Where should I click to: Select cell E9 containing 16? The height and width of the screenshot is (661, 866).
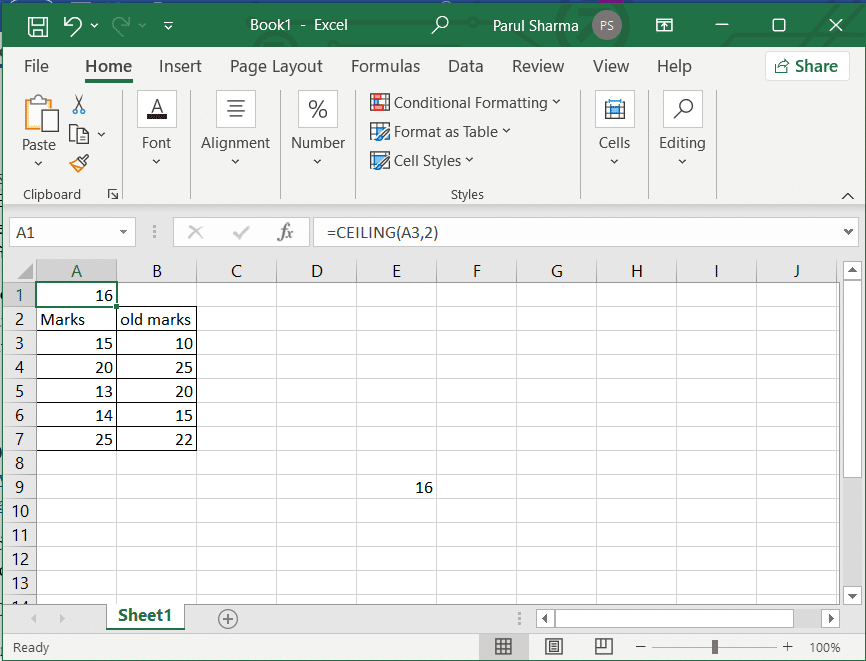click(x=397, y=487)
